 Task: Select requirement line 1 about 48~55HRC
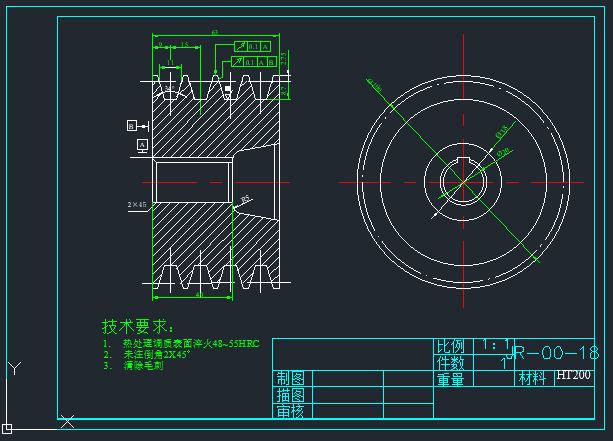tap(181, 344)
